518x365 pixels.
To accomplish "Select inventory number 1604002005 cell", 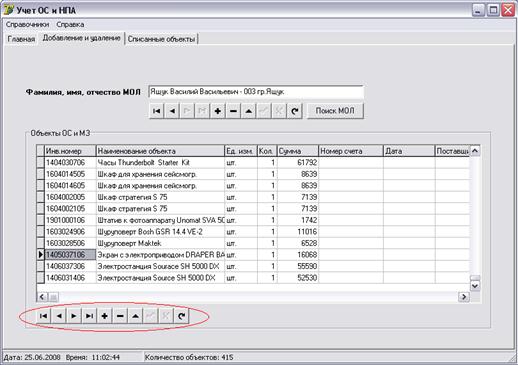I will 70,197.
